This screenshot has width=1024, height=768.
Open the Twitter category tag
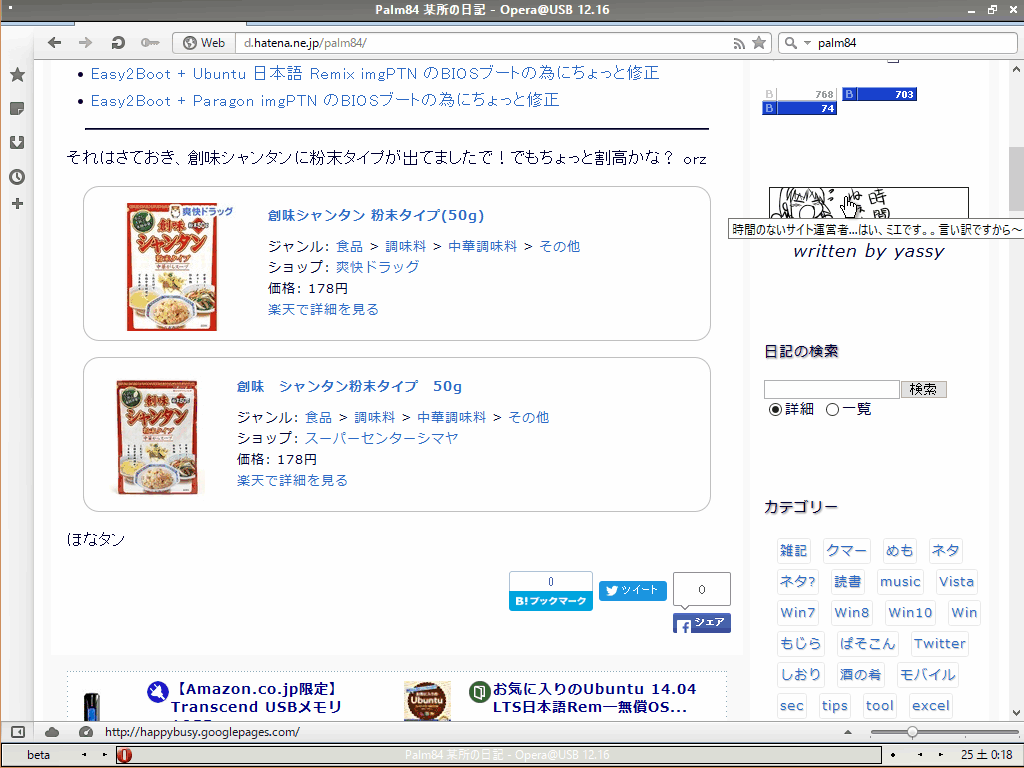click(939, 643)
